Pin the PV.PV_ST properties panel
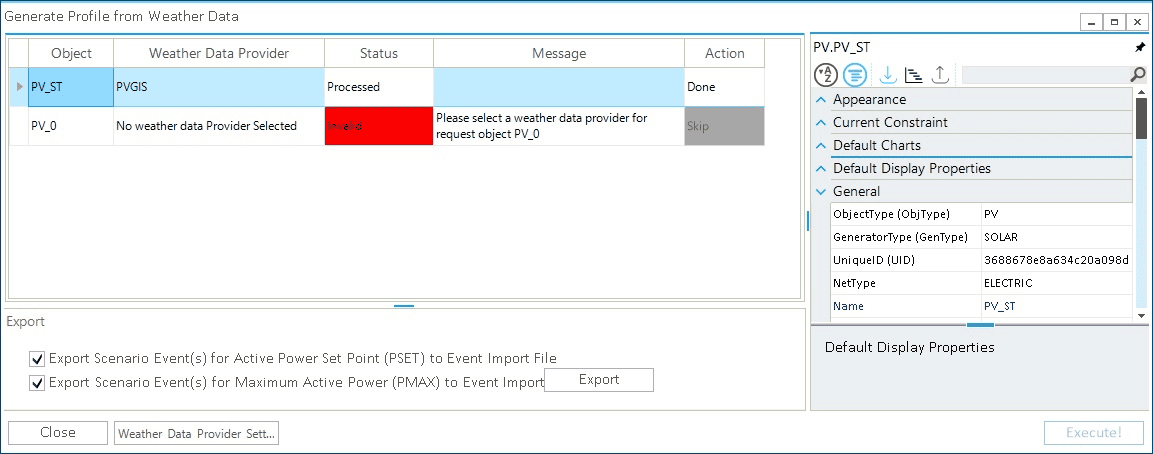This screenshot has width=1153, height=454. coord(1140,47)
